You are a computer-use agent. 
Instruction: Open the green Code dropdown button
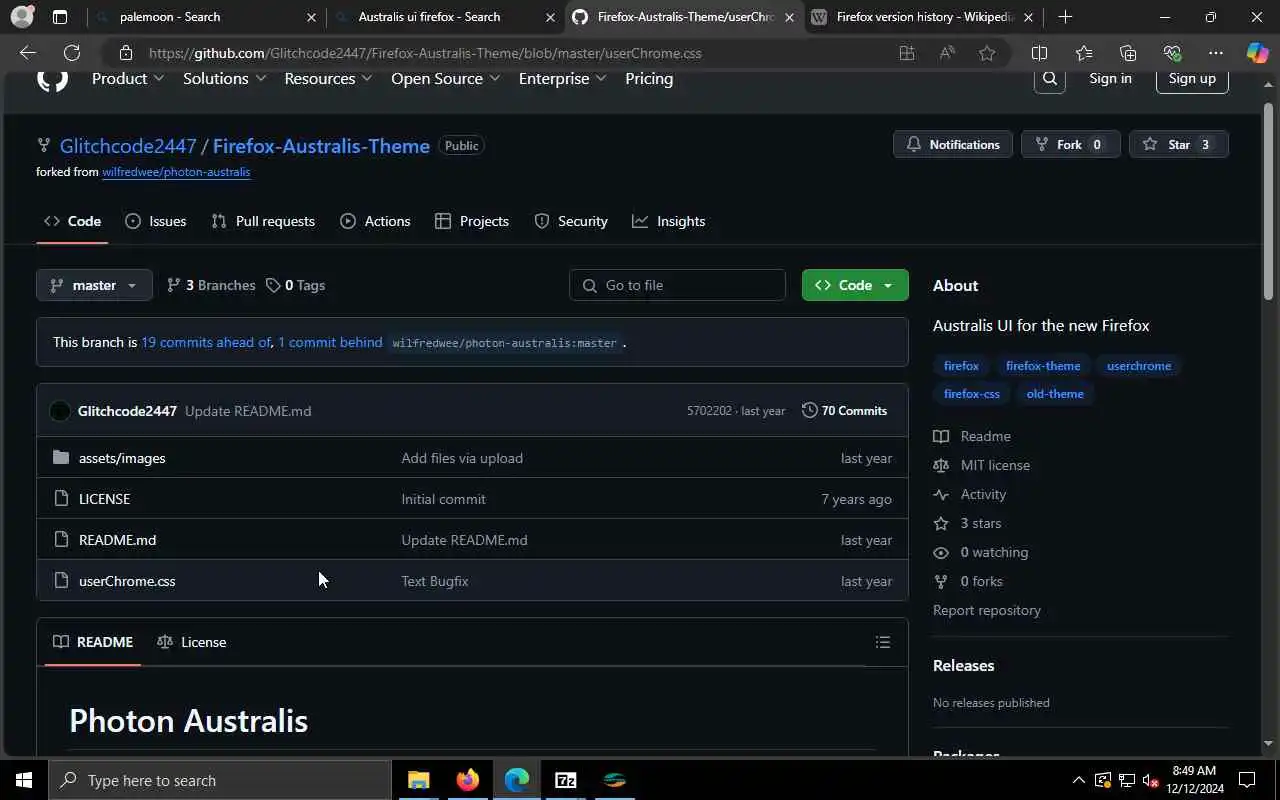(x=855, y=285)
